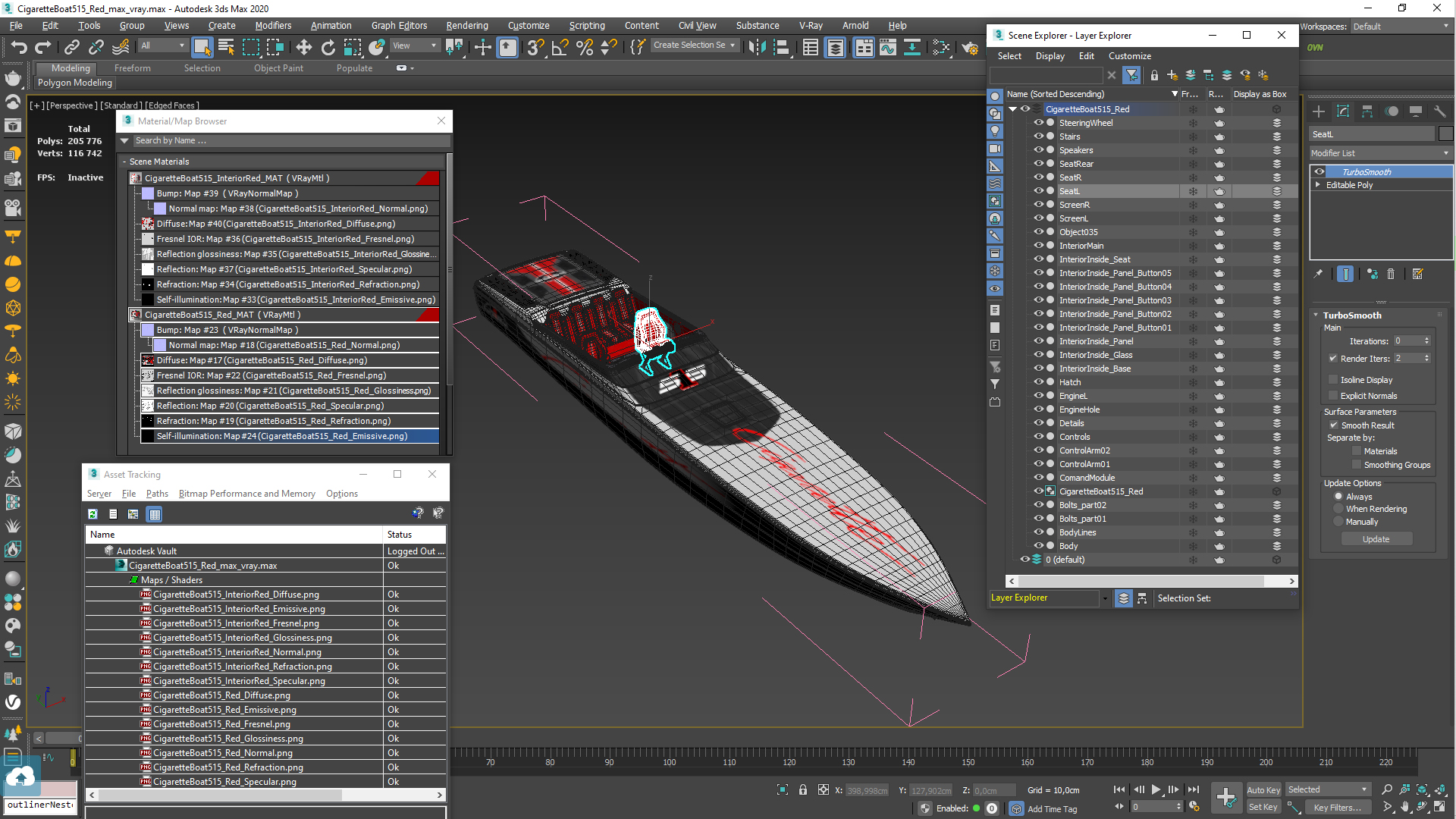Click the Set Key button
Viewport: 1456px width, 819px height.
pos(1263,808)
